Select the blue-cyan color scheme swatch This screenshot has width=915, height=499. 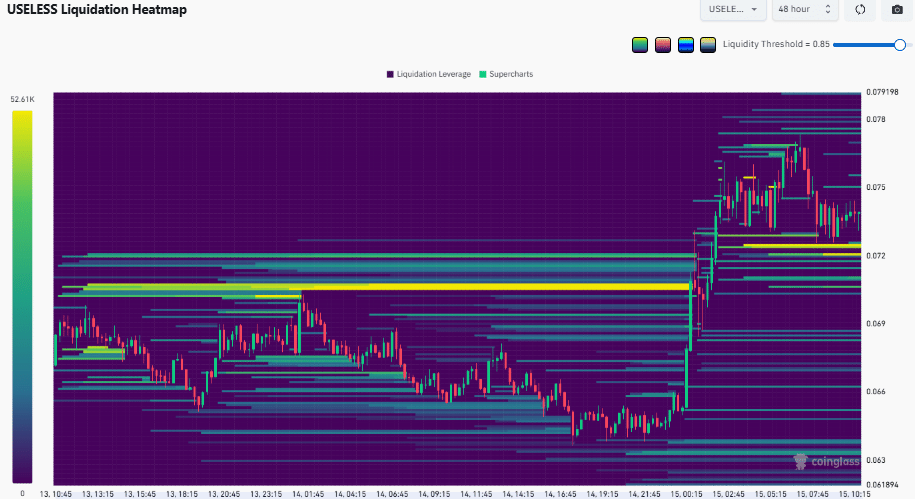click(x=686, y=45)
